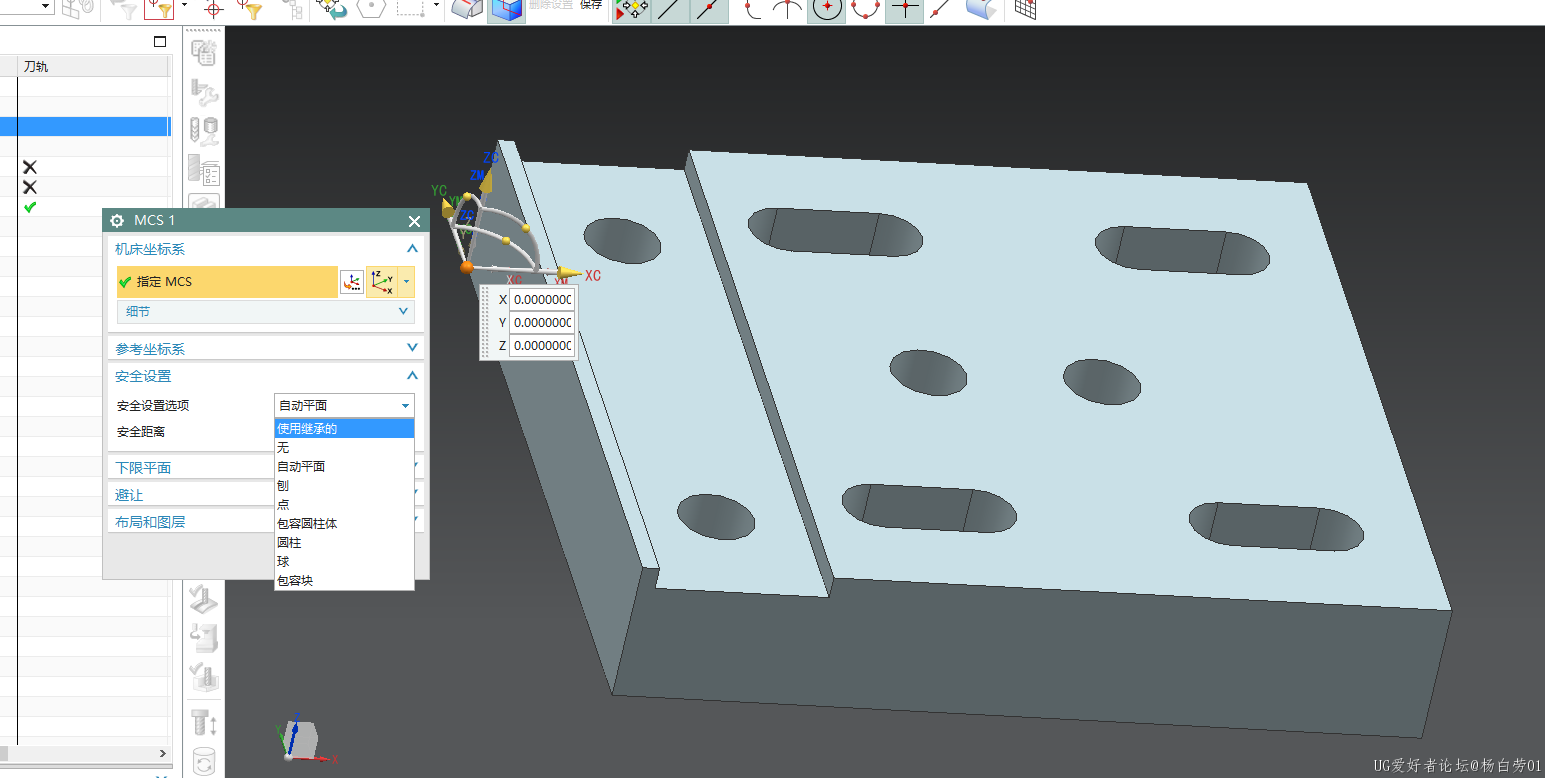This screenshot has height=778, width=1545.
Task: Click the float/maximize square of navigator panel
Action: pyautogui.click(x=160, y=42)
